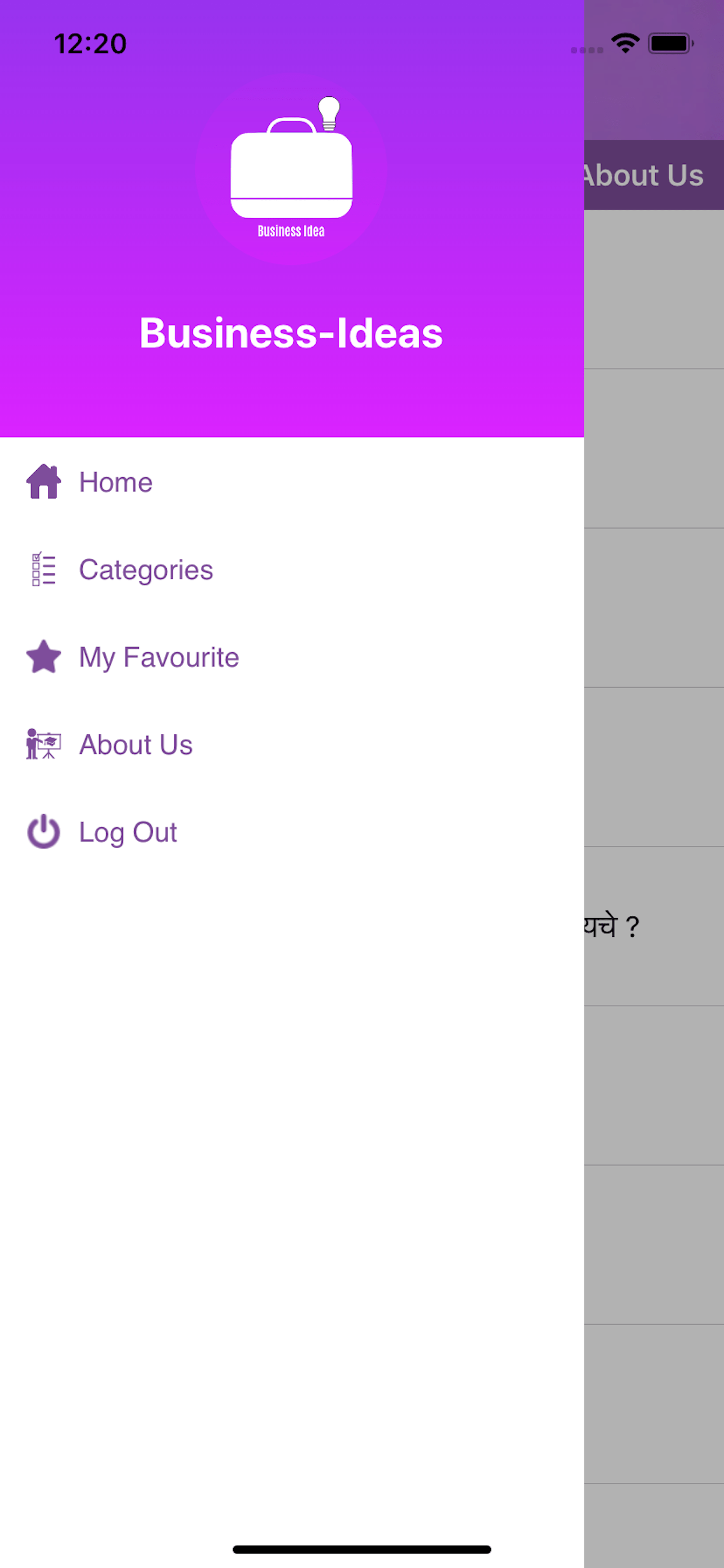This screenshot has width=724, height=1568.
Task: Tap the My Favourite star icon
Action: 44,657
